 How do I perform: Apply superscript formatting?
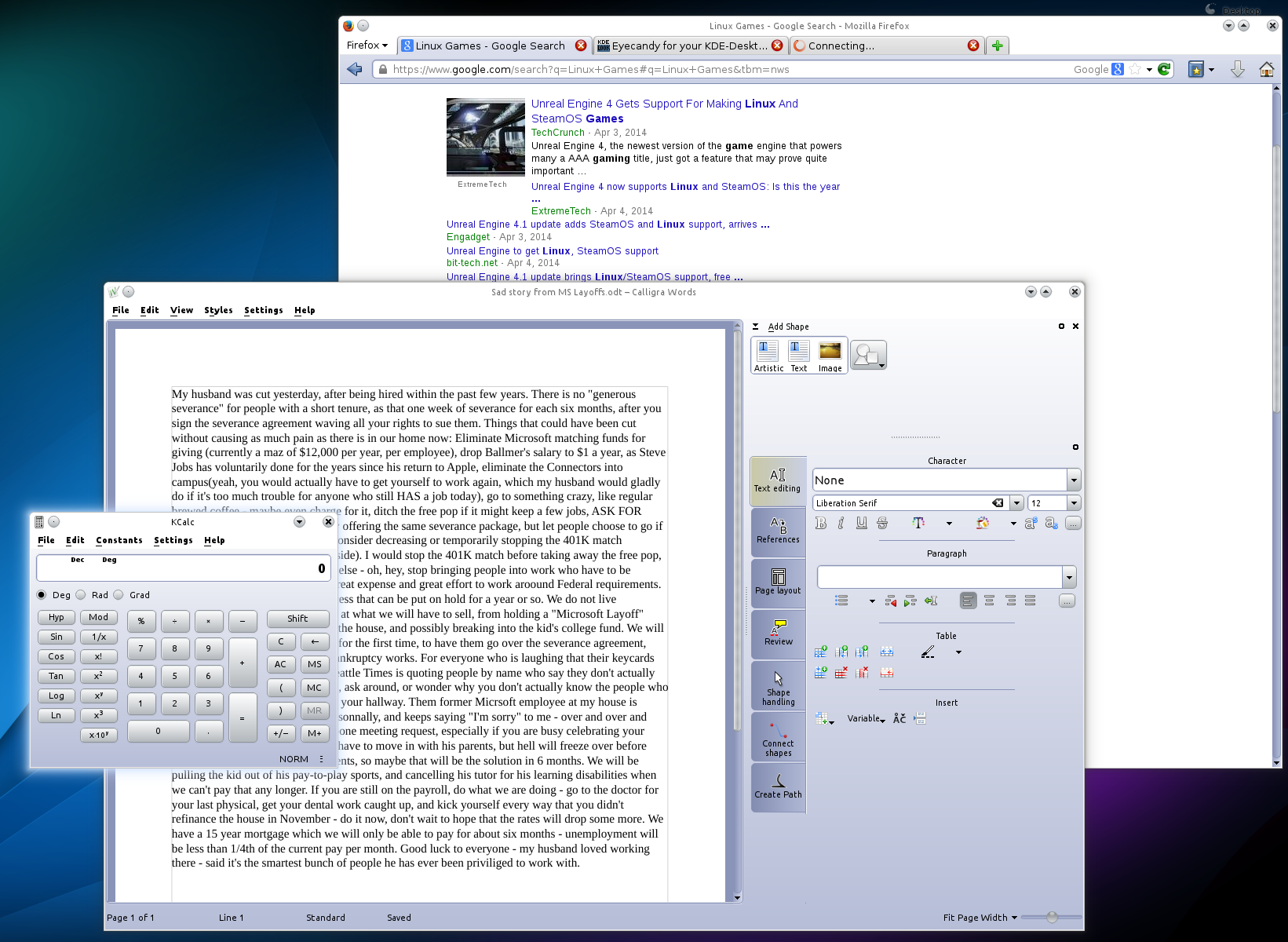[1031, 523]
